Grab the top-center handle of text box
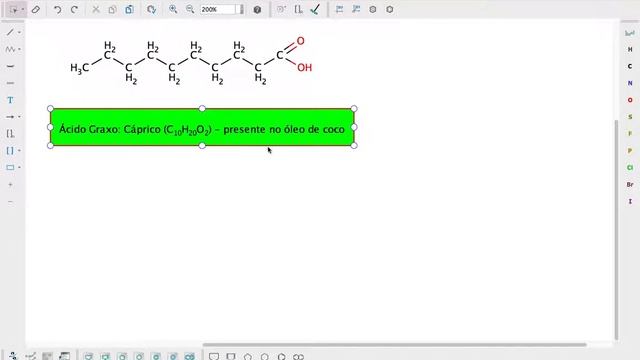Viewport: 640px width, 360px height. point(202,108)
